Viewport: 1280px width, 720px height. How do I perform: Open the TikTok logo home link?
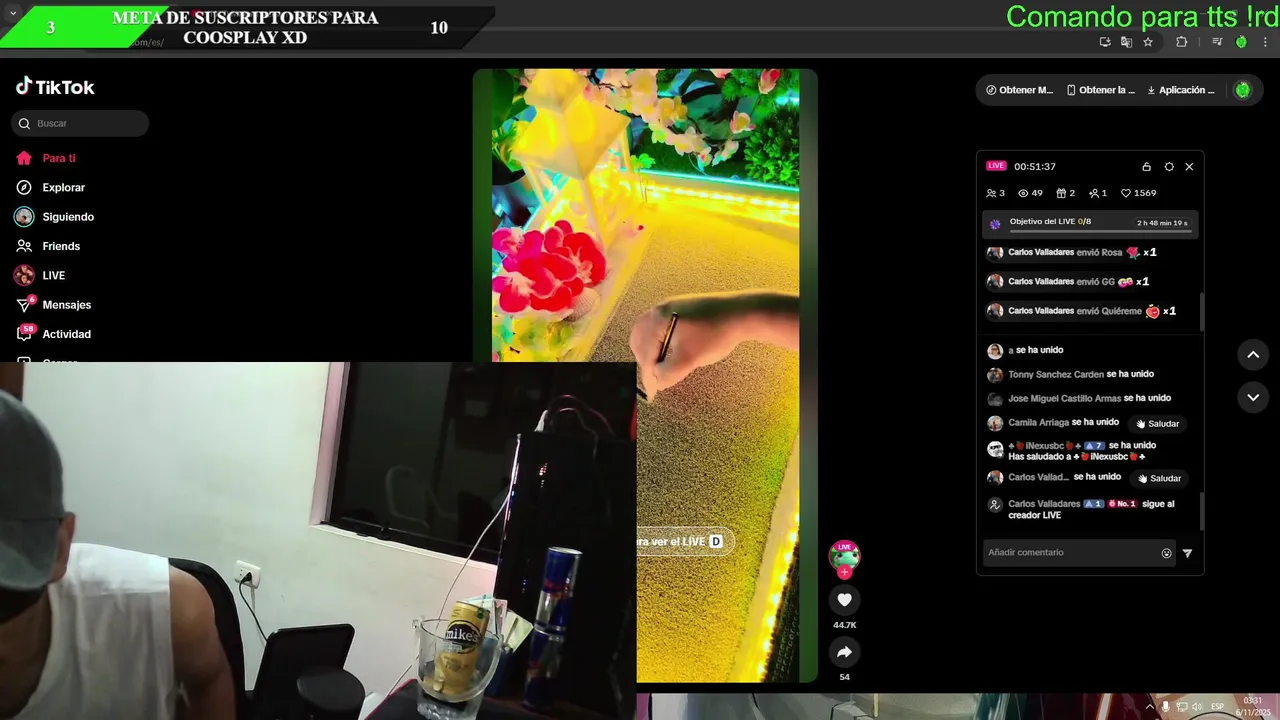coord(55,87)
